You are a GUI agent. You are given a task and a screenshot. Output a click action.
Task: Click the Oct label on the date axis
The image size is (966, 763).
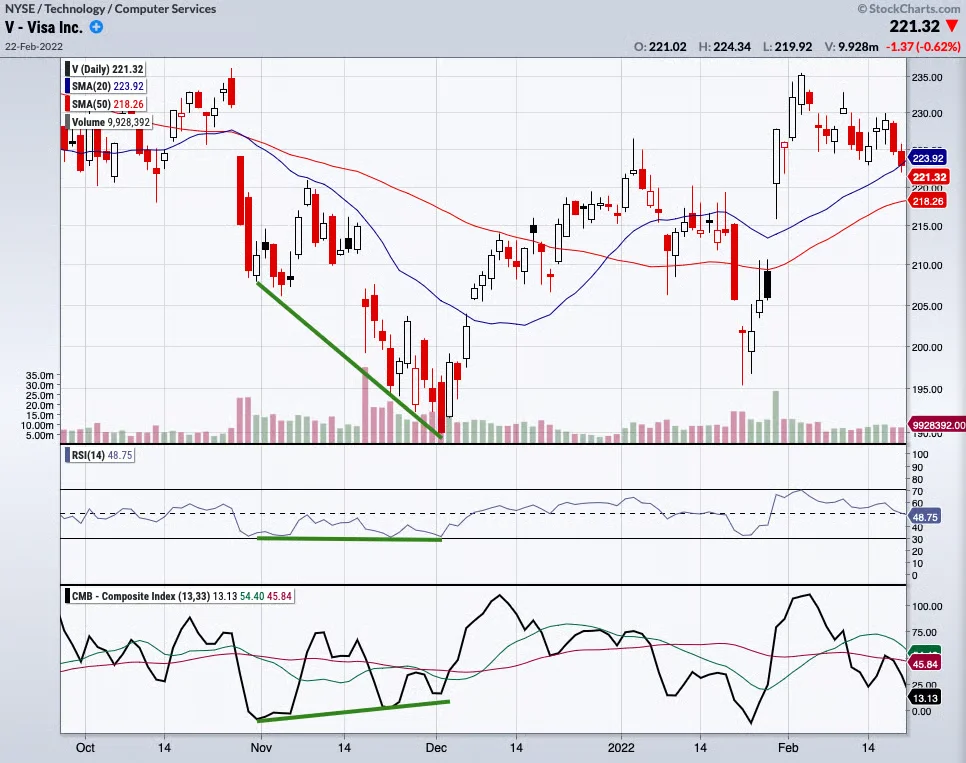pyautogui.click(x=85, y=748)
